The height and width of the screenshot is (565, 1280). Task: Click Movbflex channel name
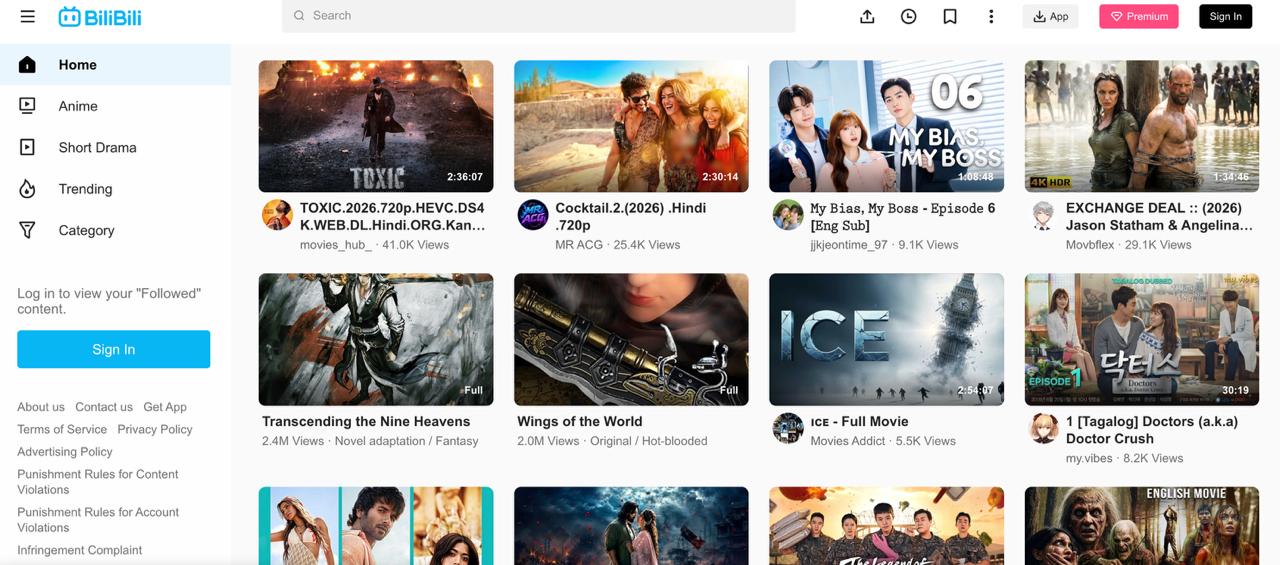pyautogui.click(x=1090, y=245)
